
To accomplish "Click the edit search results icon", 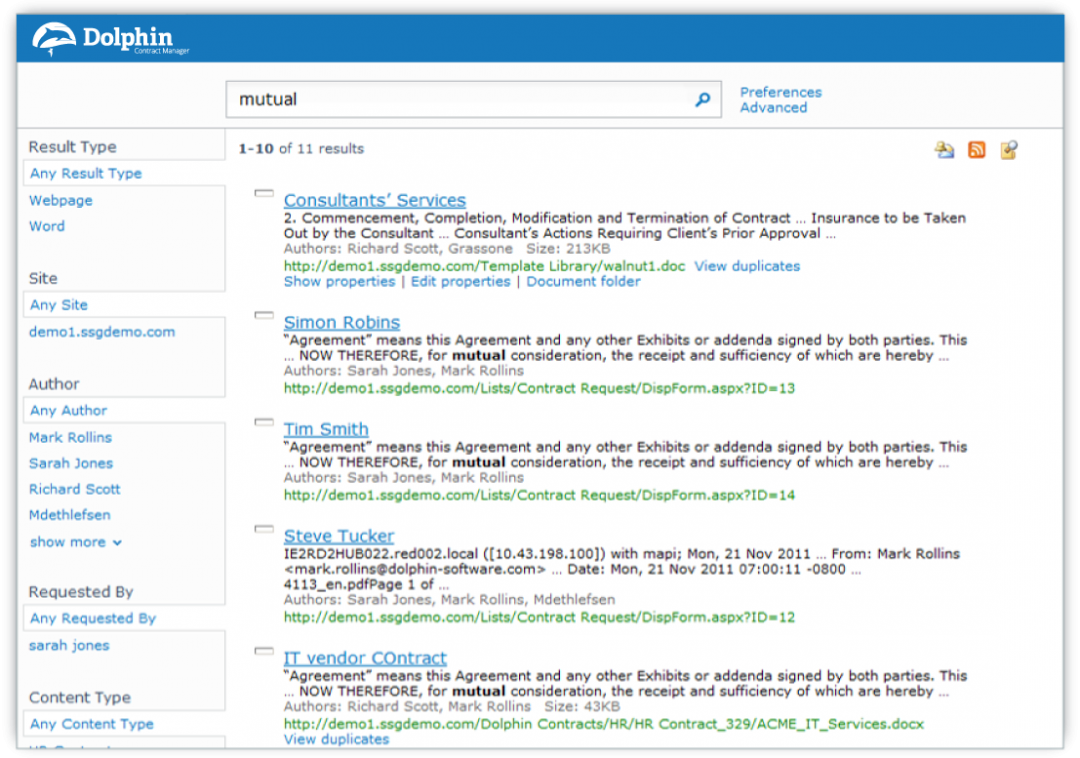I will pos(1008,148).
